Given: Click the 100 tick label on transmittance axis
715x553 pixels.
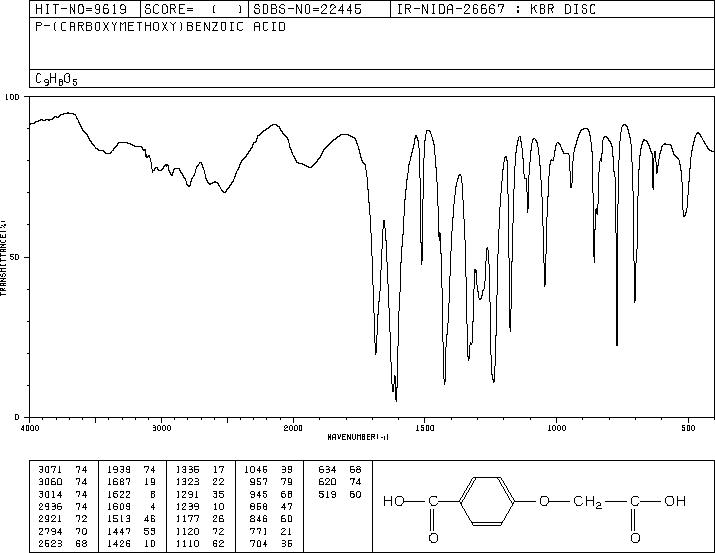Looking at the screenshot, I should point(13,97).
